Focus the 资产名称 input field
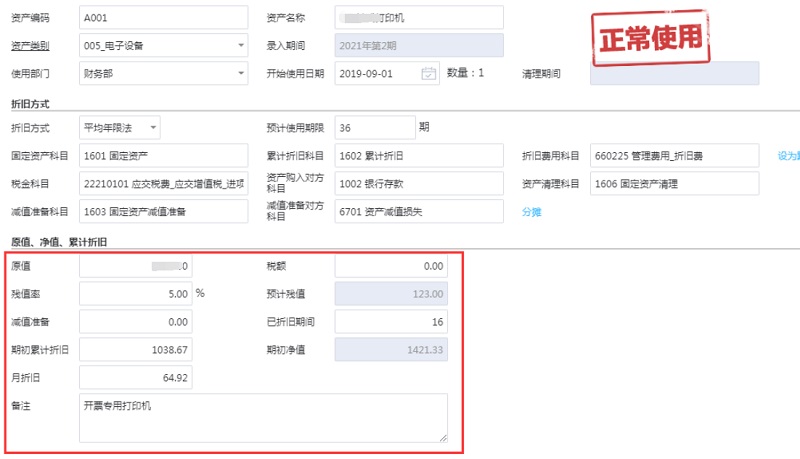800x459 pixels. click(418, 18)
